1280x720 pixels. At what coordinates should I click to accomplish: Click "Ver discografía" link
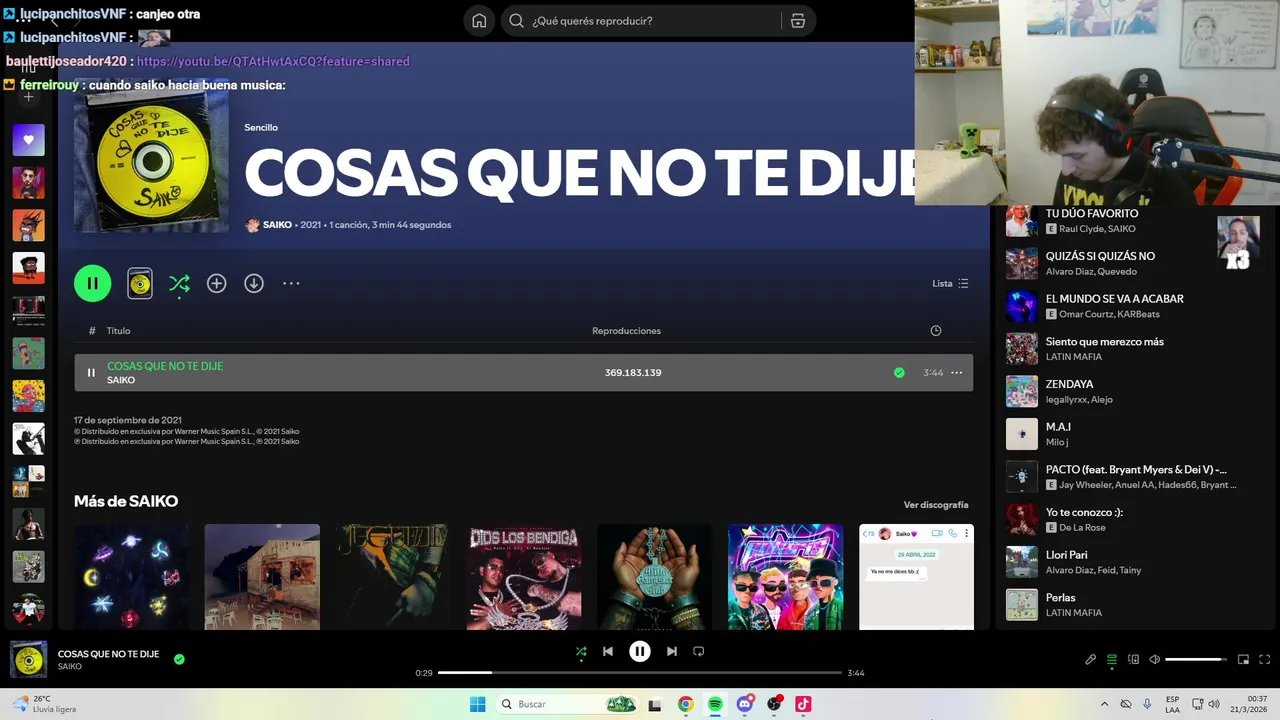click(x=936, y=505)
